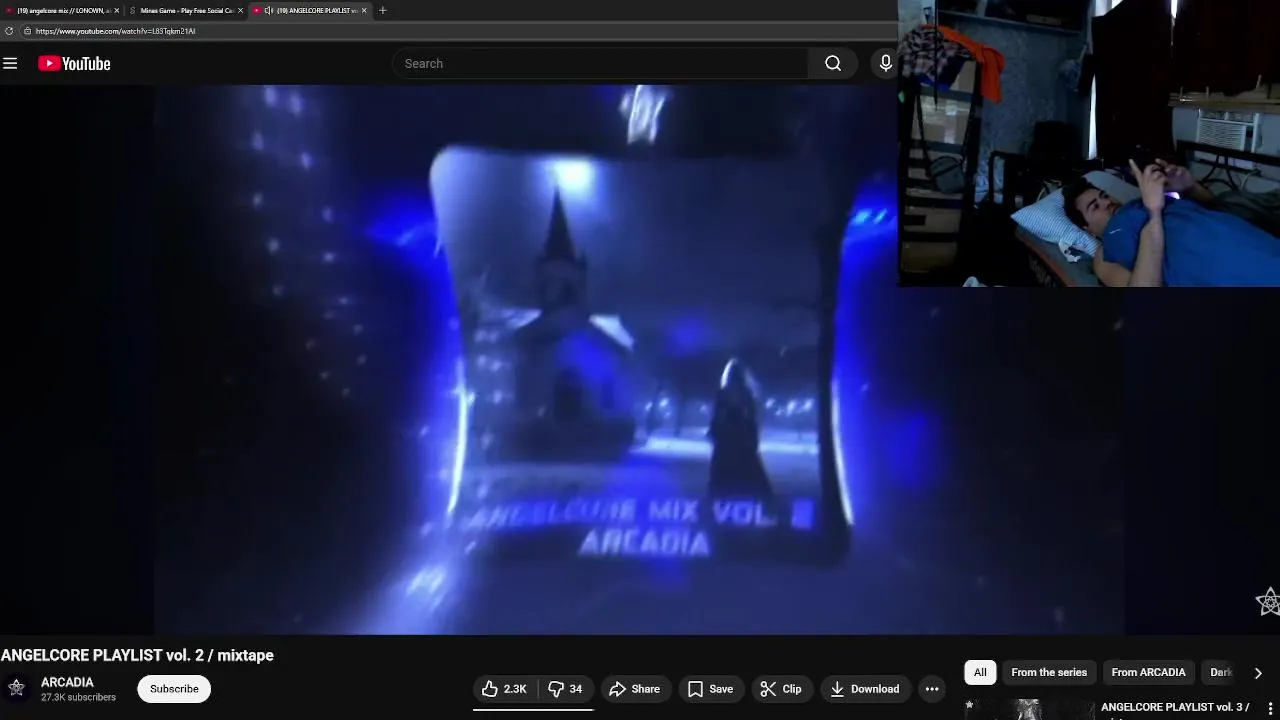Close the ANGELCORE PLAYLIST tab
Image resolution: width=1280 pixels, height=720 pixels.
(x=364, y=10)
